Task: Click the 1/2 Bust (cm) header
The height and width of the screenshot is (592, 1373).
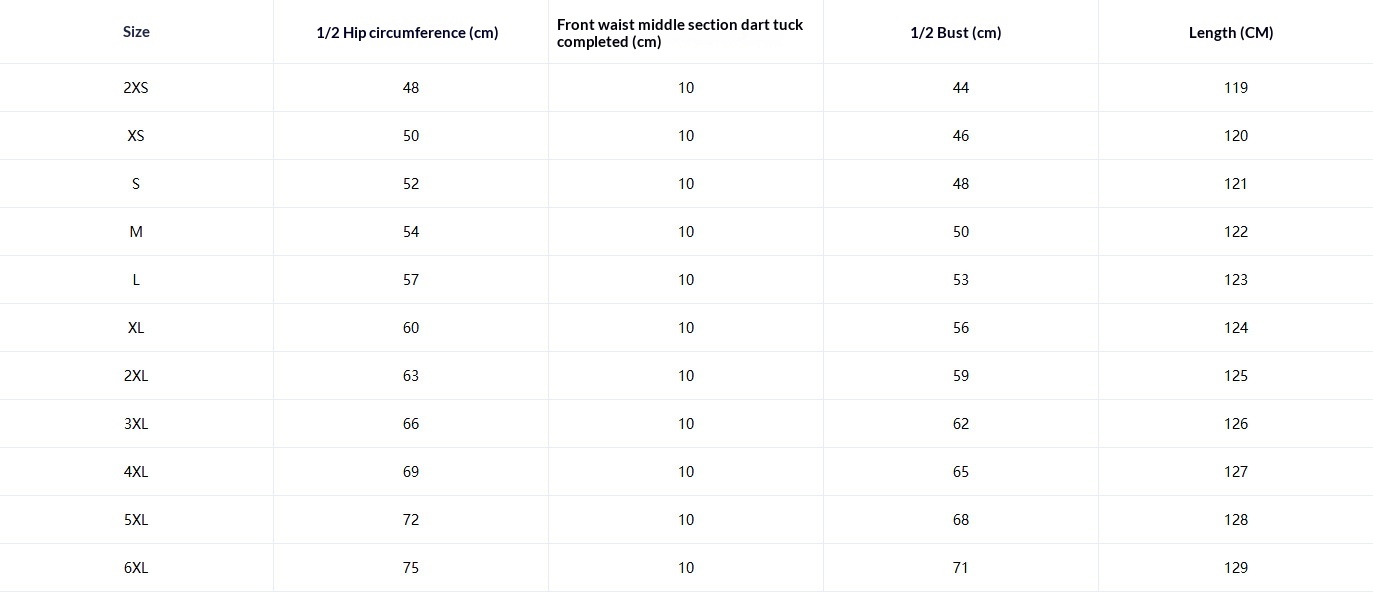Action: coord(955,33)
